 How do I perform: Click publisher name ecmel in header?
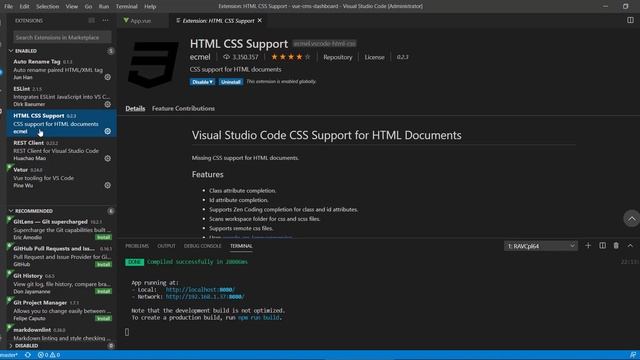(x=200, y=57)
